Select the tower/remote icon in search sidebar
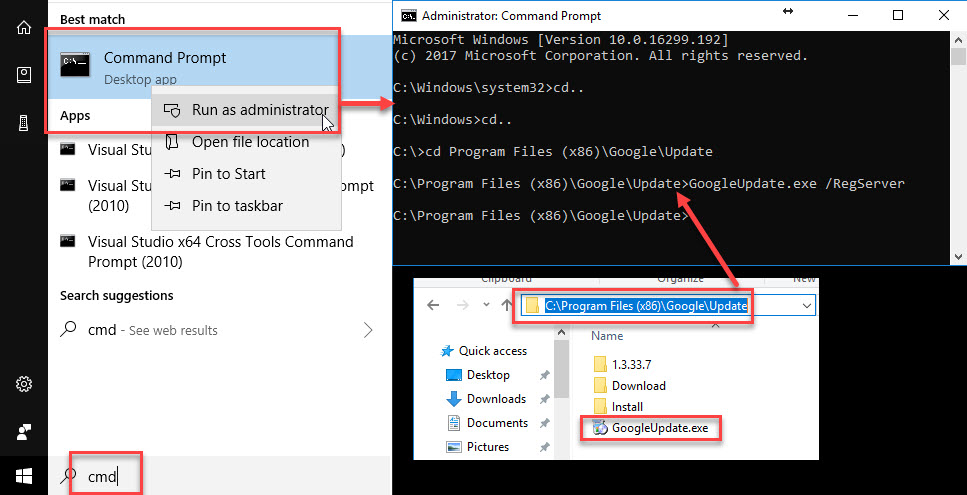The image size is (967, 495). tap(23, 123)
